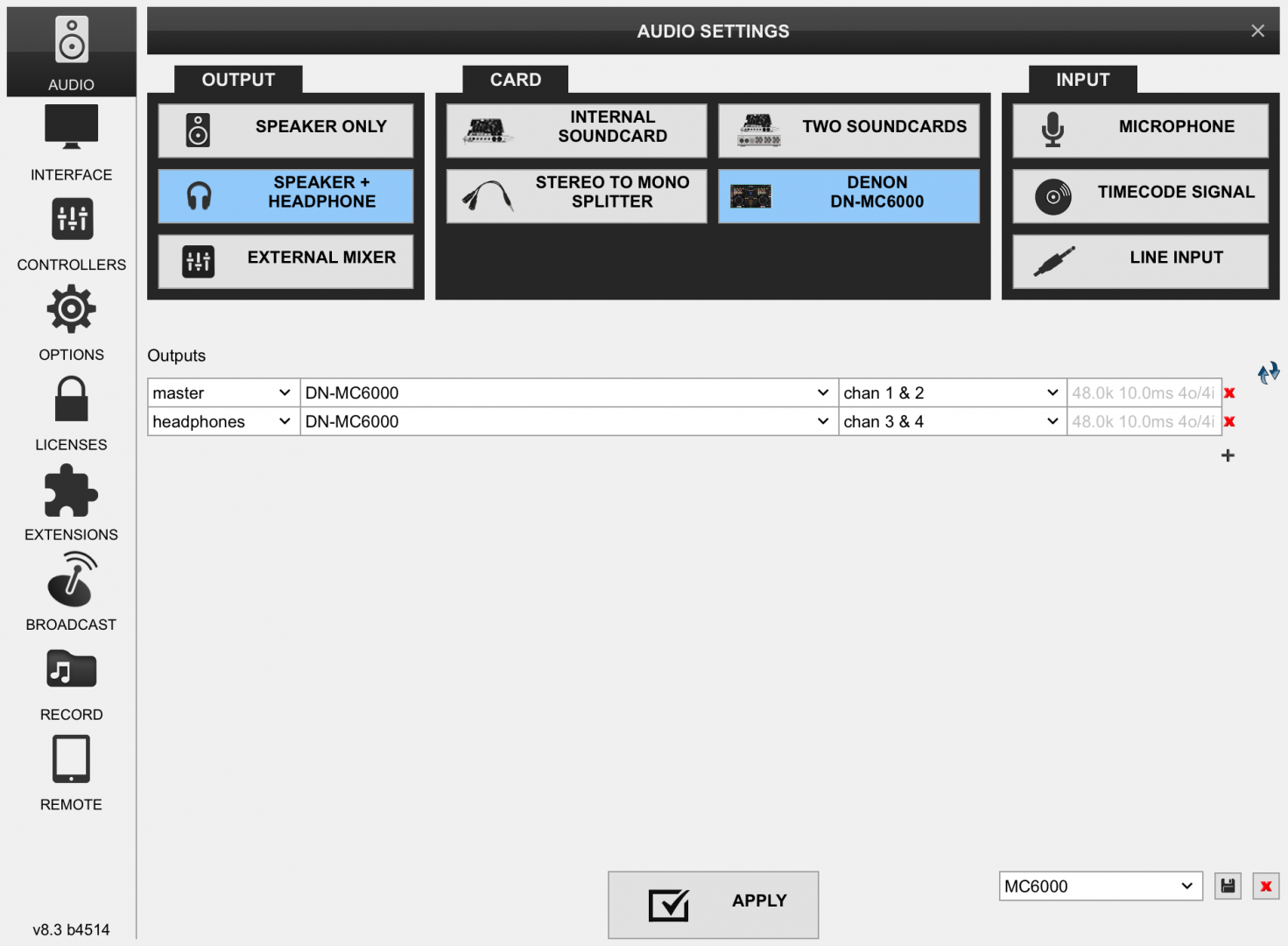1288x946 pixels.
Task: Open the chan 1 & 2 channel dropdown
Action: point(953,393)
